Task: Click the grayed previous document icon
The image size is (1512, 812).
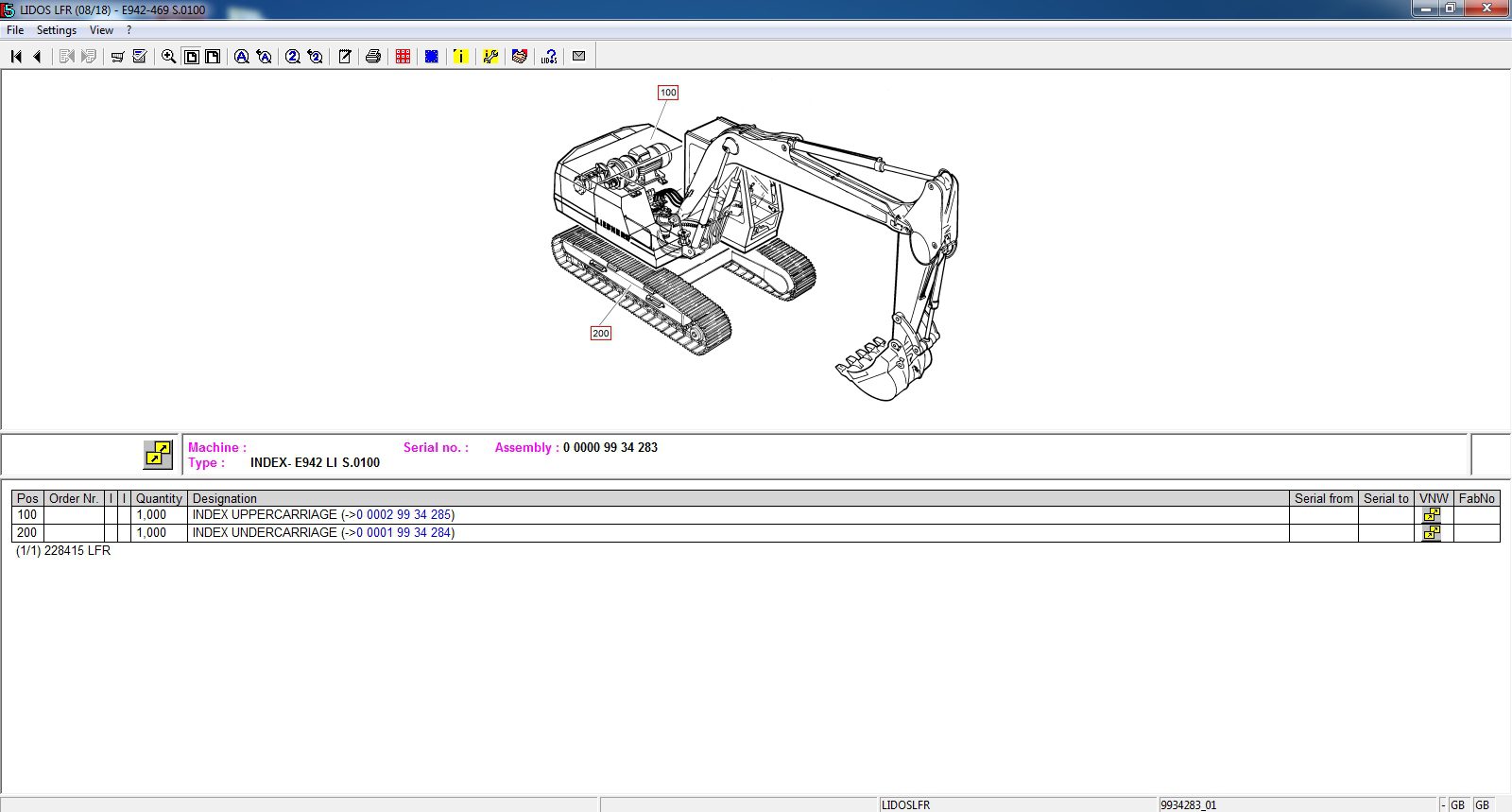Action: click(66, 57)
